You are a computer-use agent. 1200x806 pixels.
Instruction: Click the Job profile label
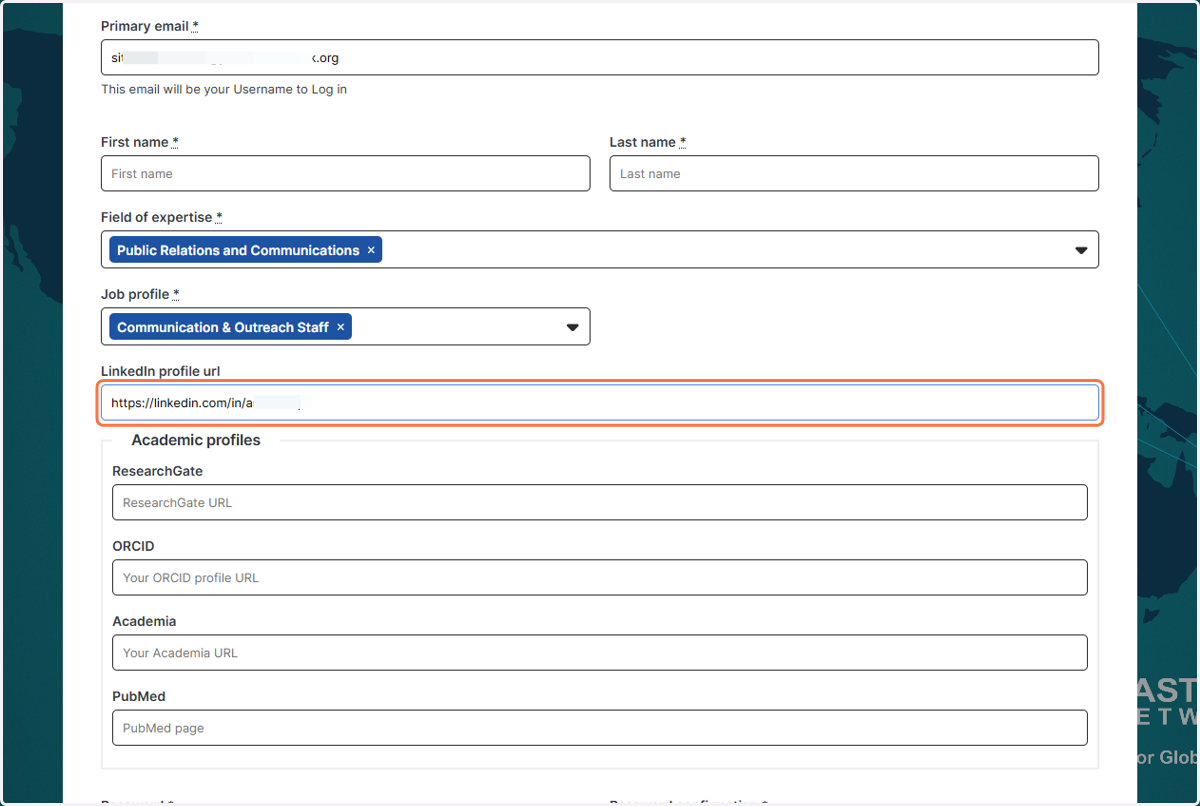click(140, 294)
